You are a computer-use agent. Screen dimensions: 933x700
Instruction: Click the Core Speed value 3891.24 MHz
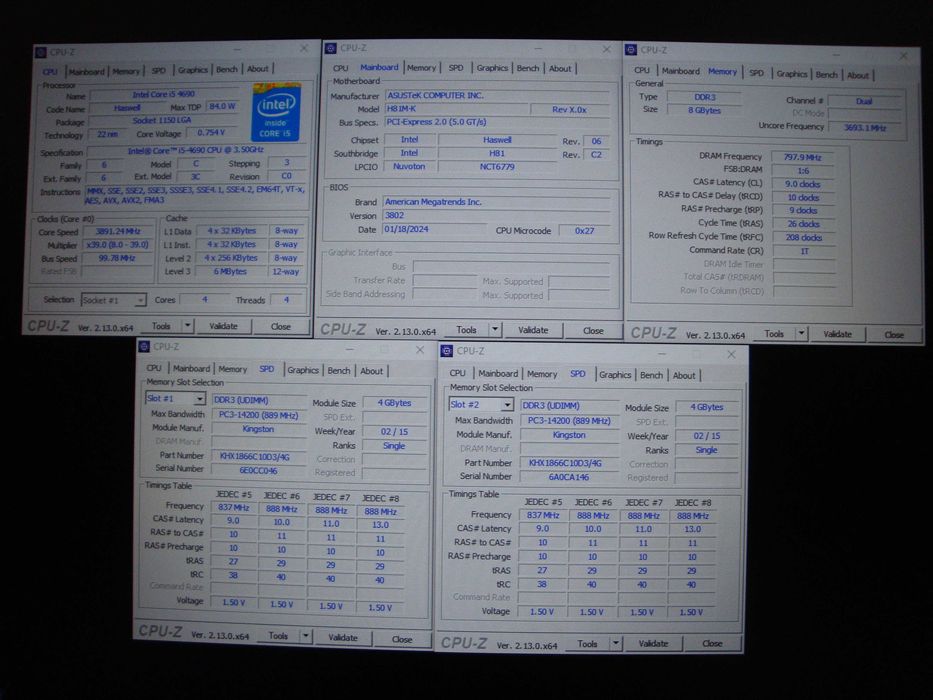pos(118,231)
